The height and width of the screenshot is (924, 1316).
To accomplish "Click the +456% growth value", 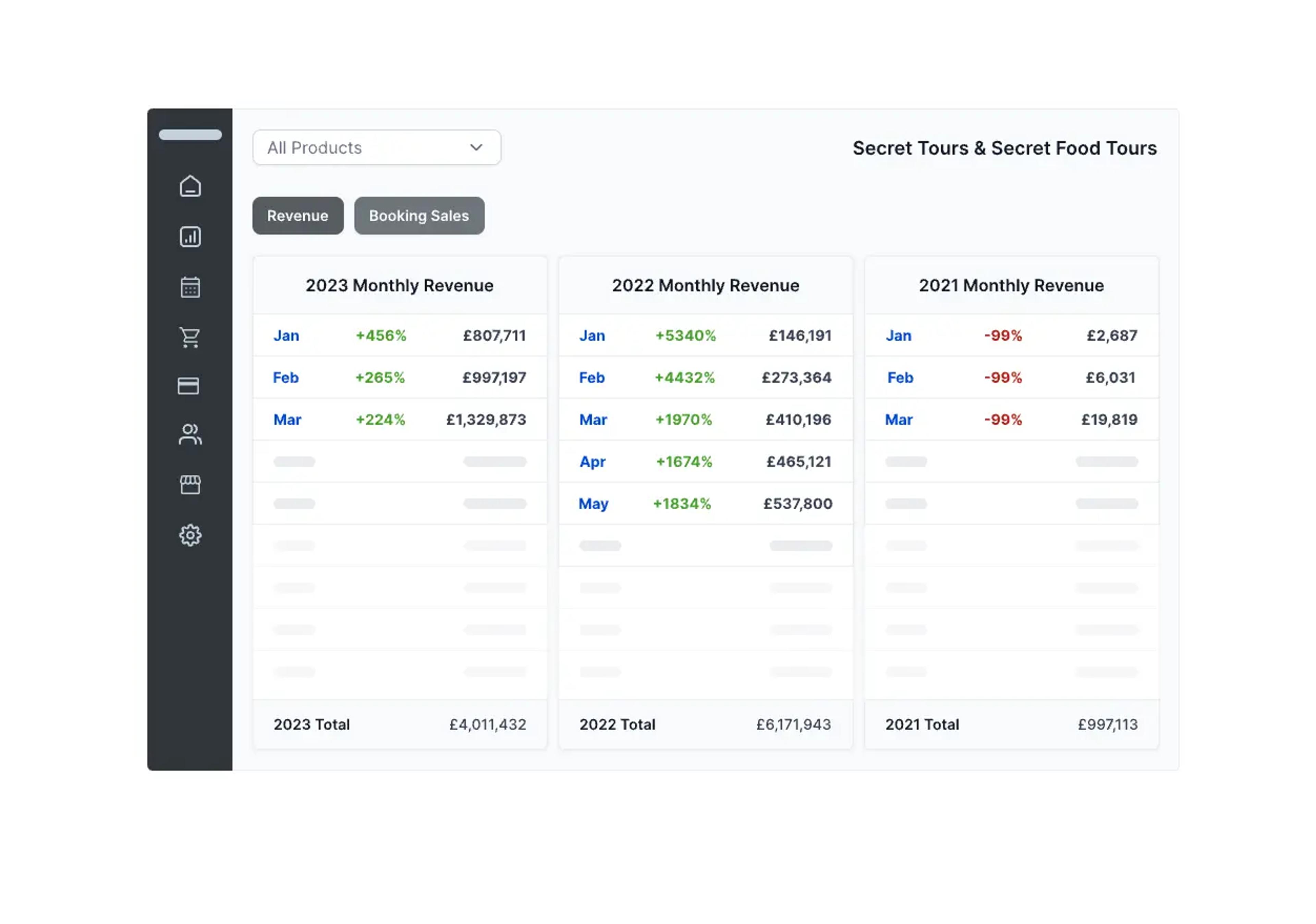I will [x=381, y=335].
